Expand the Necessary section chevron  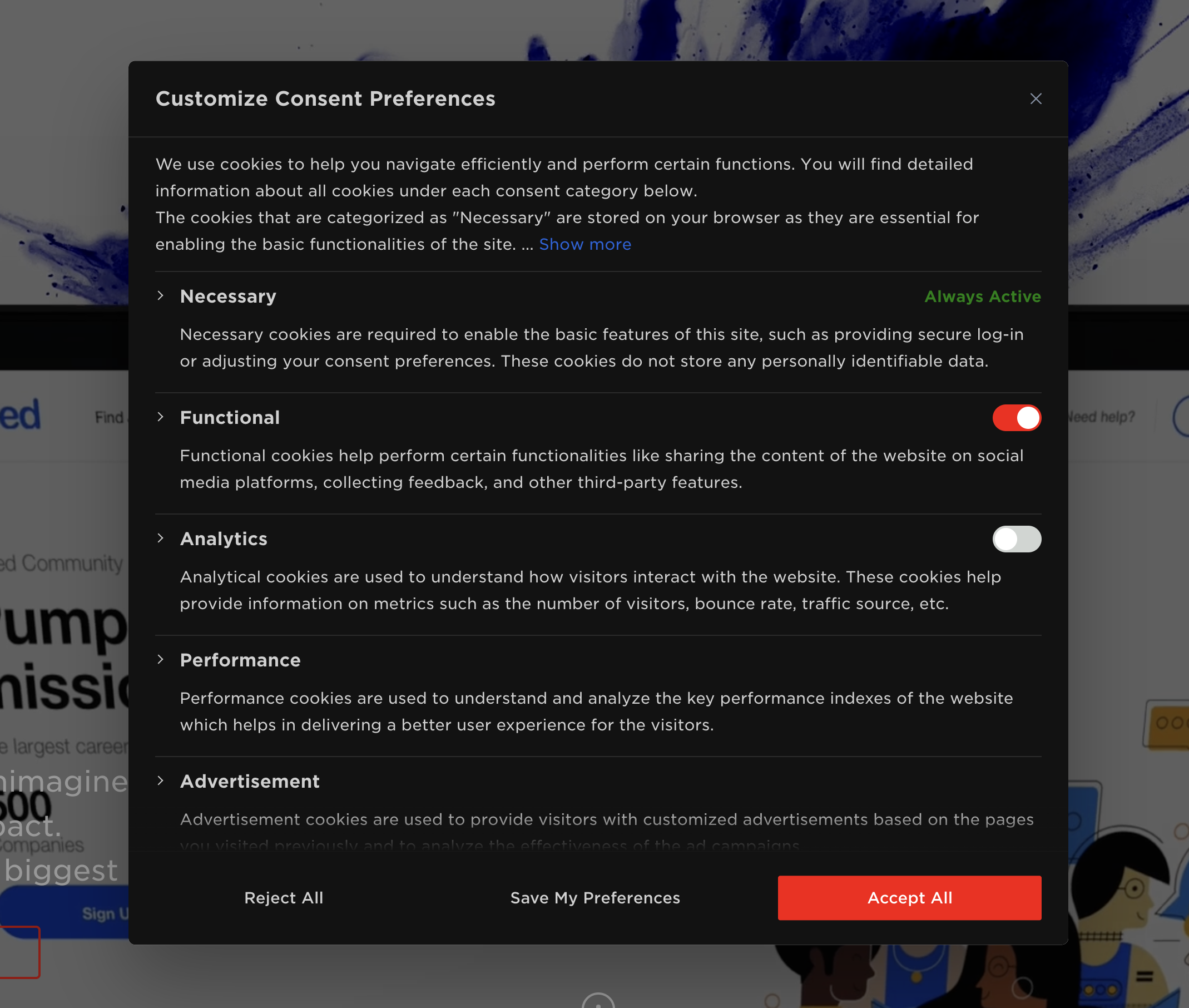click(x=161, y=296)
